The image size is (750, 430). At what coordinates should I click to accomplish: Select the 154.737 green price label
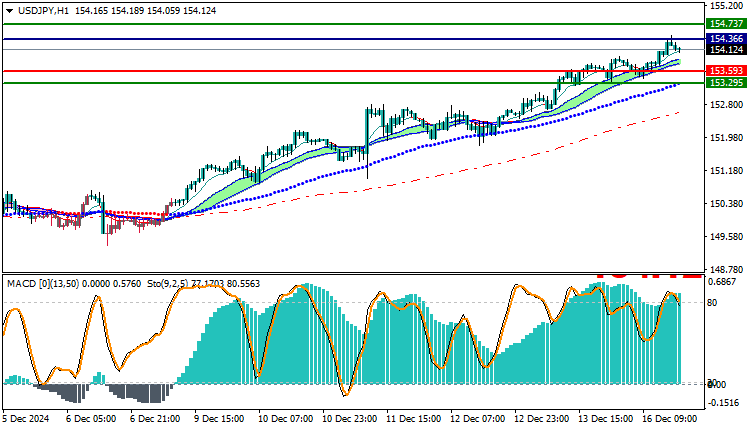(727, 23)
